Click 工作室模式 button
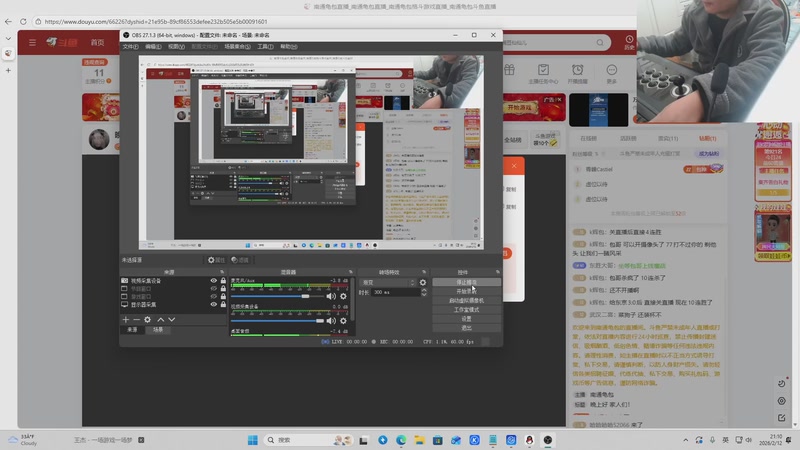The height and width of the screenshot is (450, 800). [x=466, y=310]
